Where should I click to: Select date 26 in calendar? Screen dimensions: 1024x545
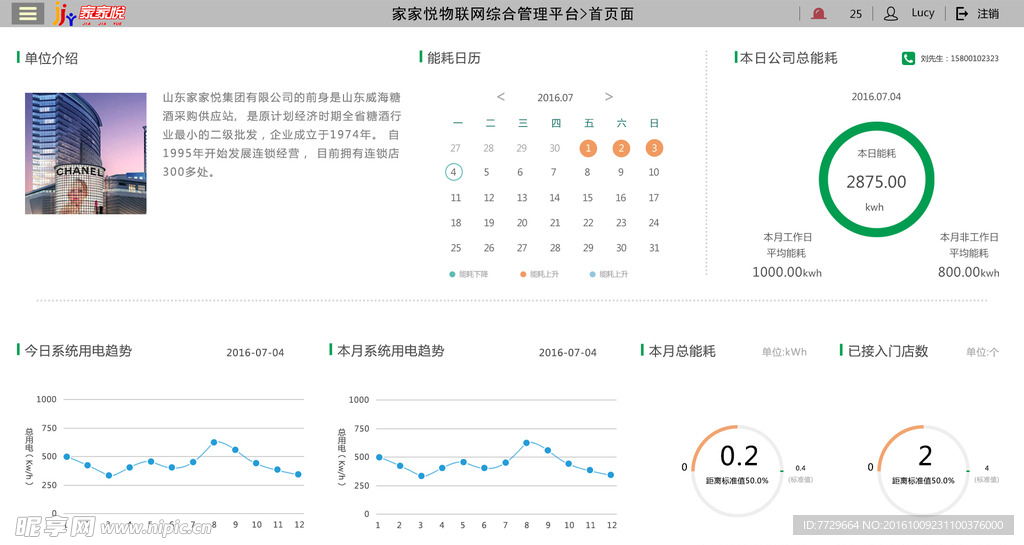click(488, 248)
